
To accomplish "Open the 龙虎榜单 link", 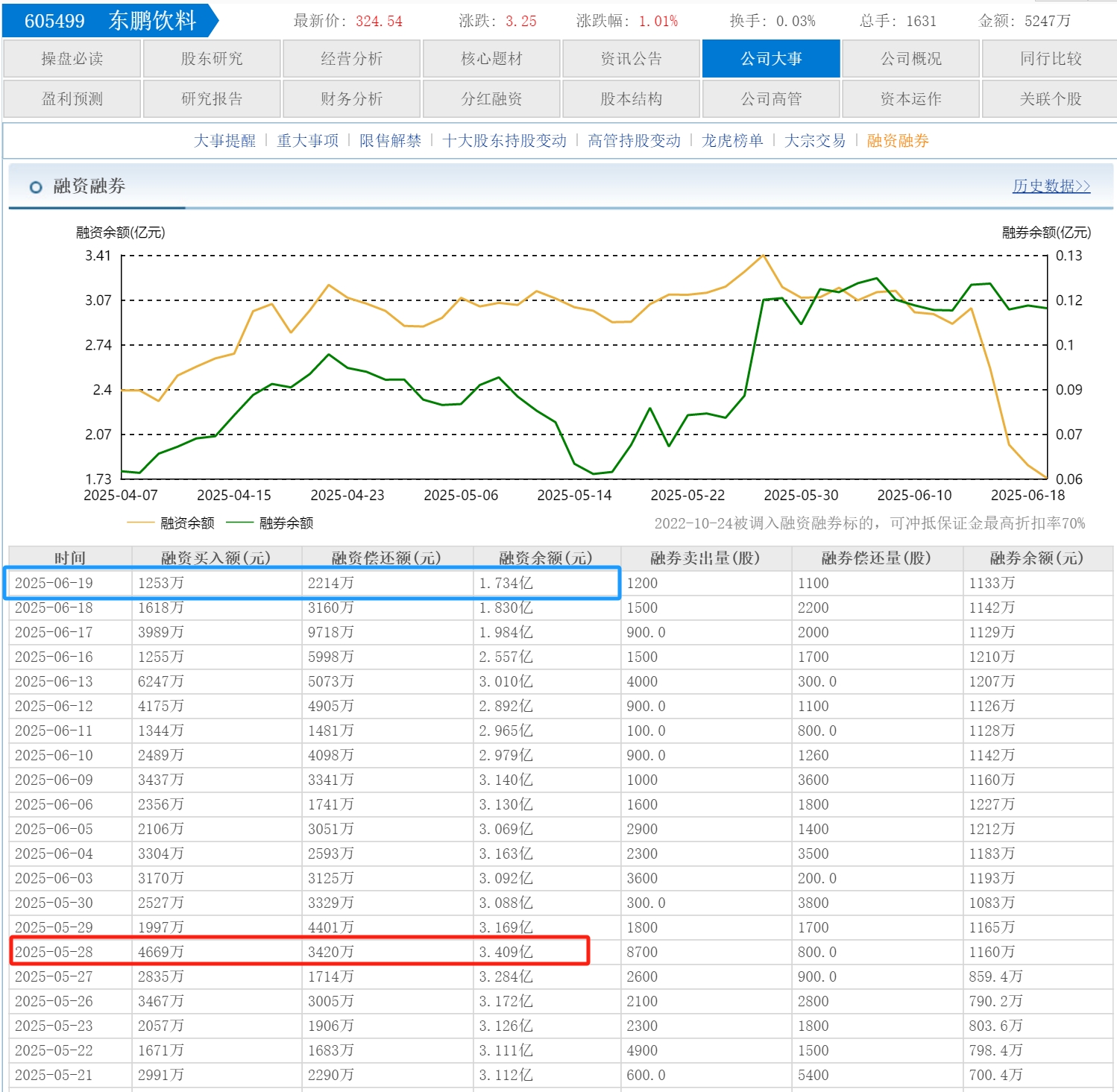I will coord(732,141).
